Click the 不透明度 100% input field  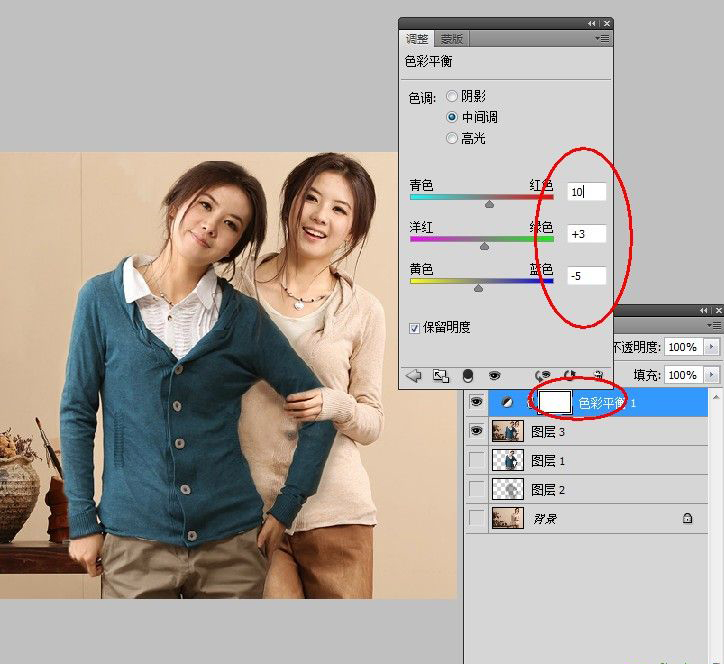coord(683,346)
